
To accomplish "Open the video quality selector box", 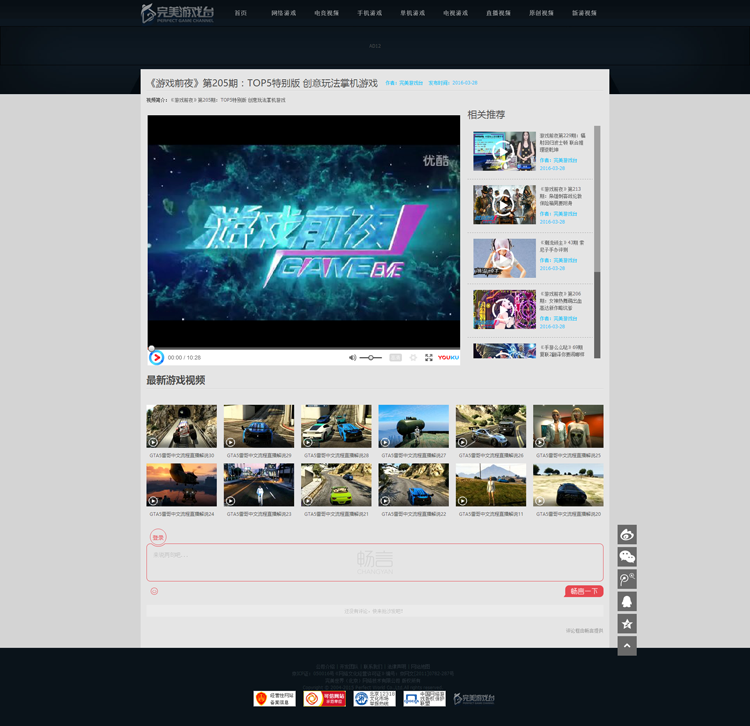I will [396, 357].
